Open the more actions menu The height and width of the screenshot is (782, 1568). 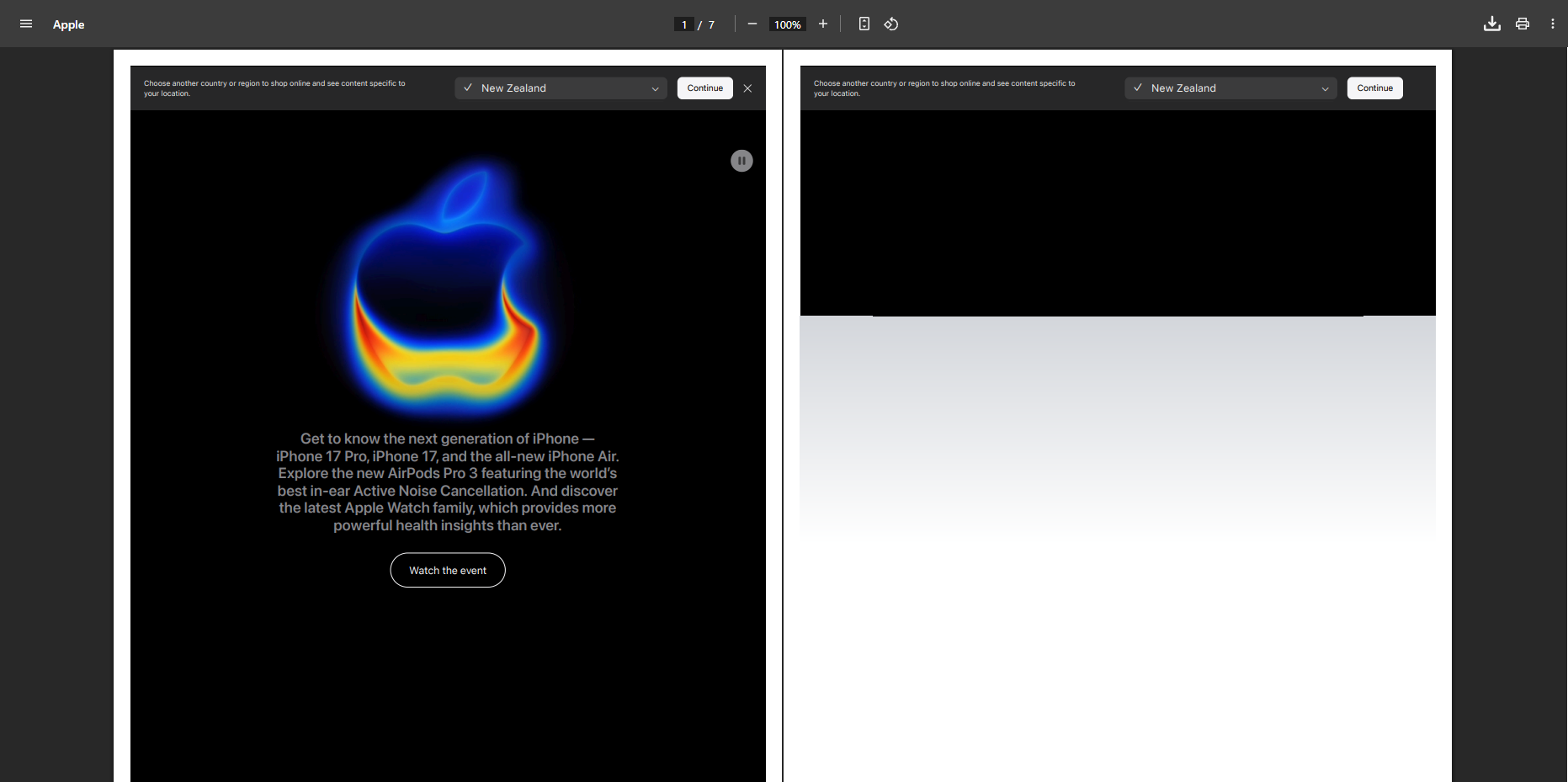click(x=1553, y=24)
